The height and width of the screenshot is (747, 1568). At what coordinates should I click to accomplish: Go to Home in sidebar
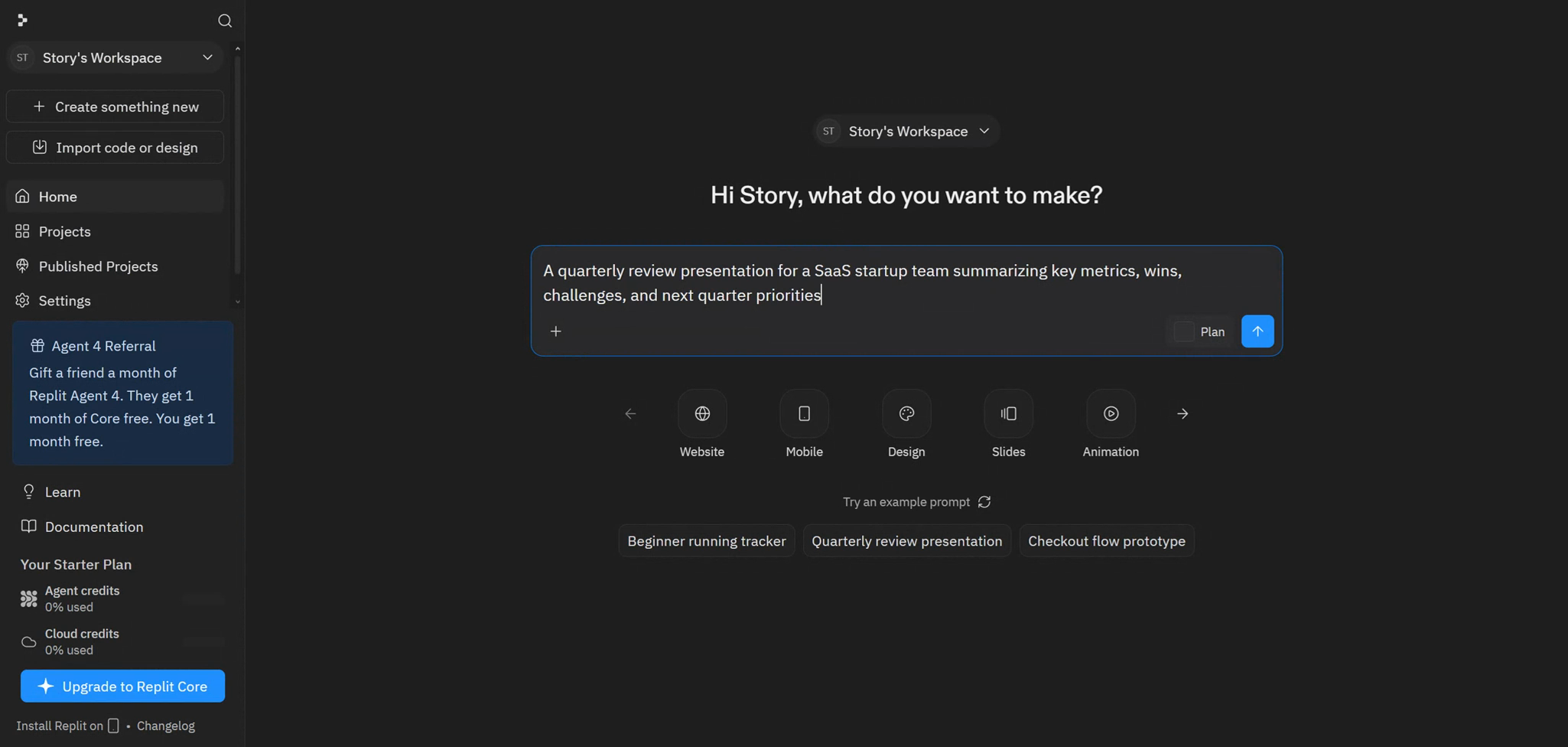[x=115, y=197]
